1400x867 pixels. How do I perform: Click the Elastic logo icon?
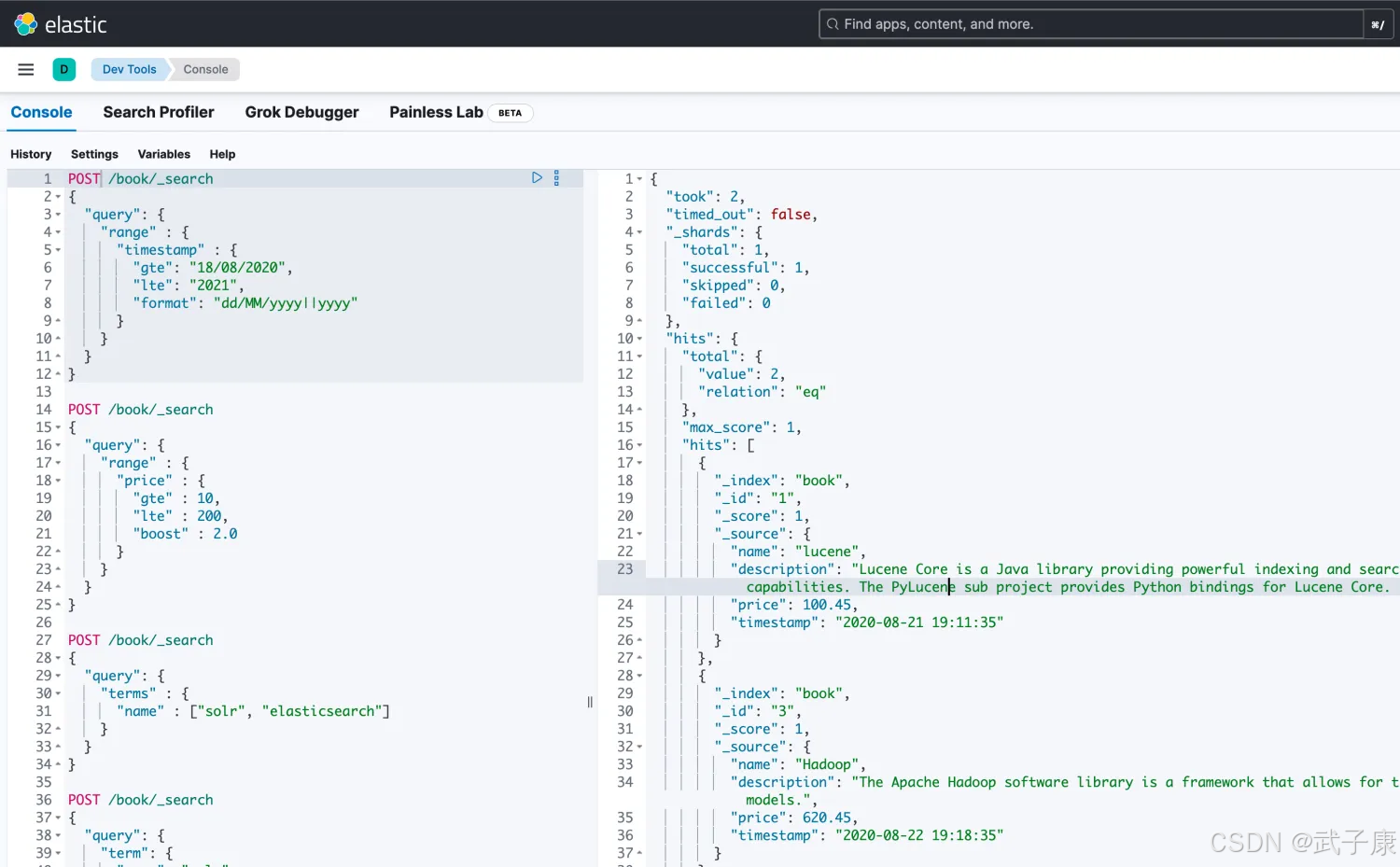pyautogui.click(x=25, y=24)
